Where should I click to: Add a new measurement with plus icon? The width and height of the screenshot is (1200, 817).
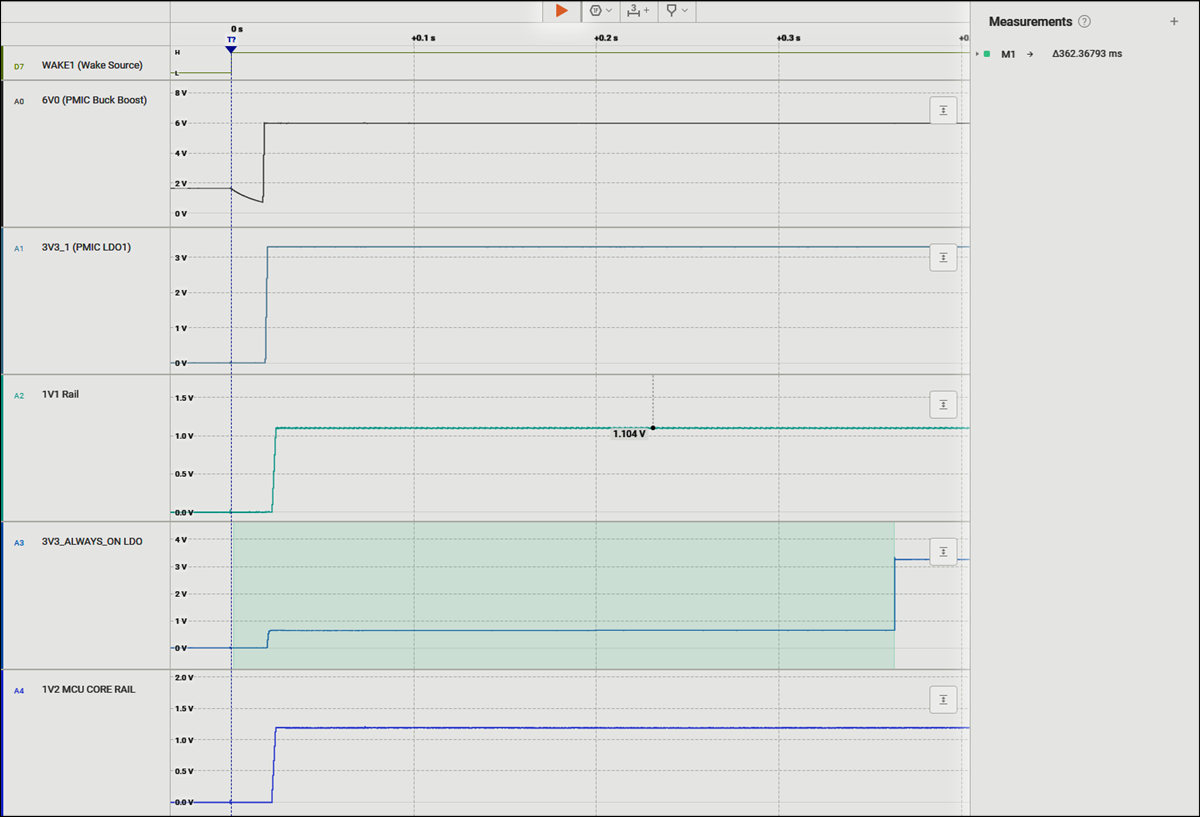pos(1174,22)
